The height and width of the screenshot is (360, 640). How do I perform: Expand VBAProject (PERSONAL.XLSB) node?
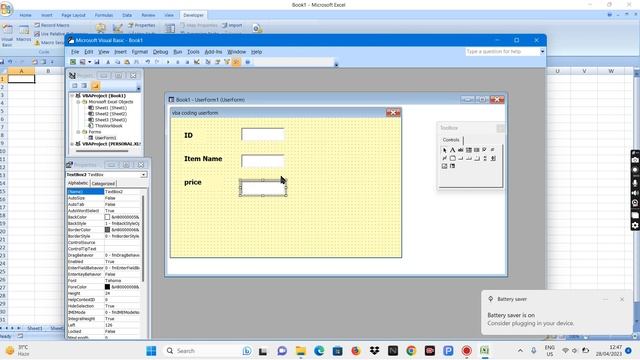[x=72, y=144]
